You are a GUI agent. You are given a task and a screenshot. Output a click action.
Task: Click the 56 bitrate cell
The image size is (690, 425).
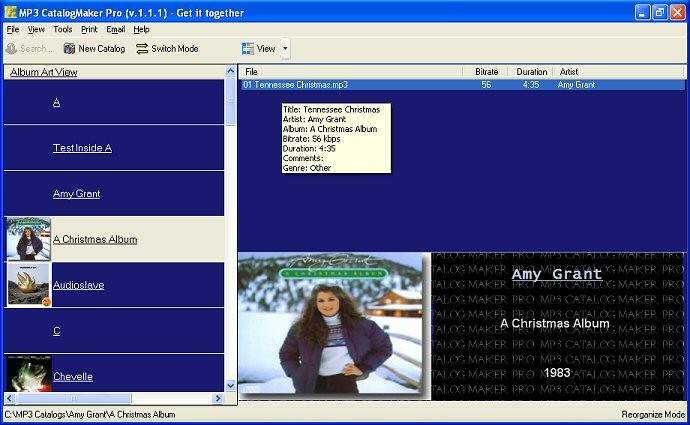(486, 85)
